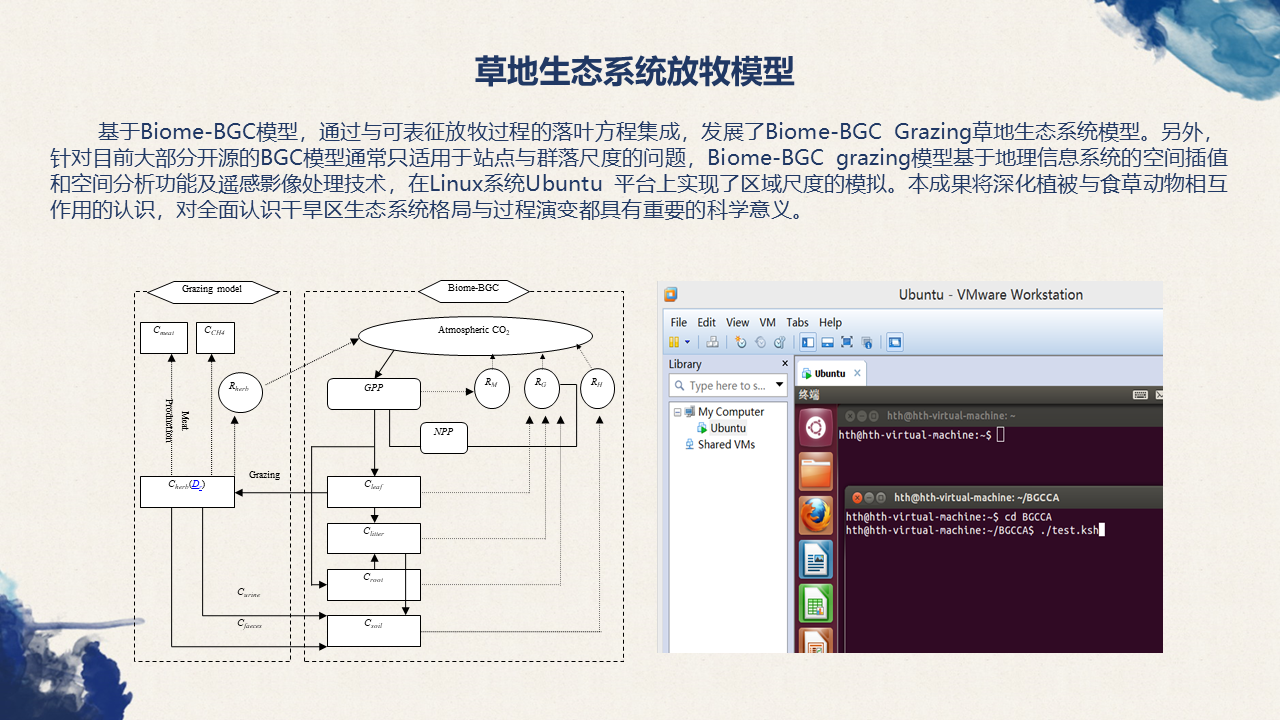Screen dimensions: 1280x720
Task: Take a snapshot using the toolbar icon
Action: [x=740, y=342]
